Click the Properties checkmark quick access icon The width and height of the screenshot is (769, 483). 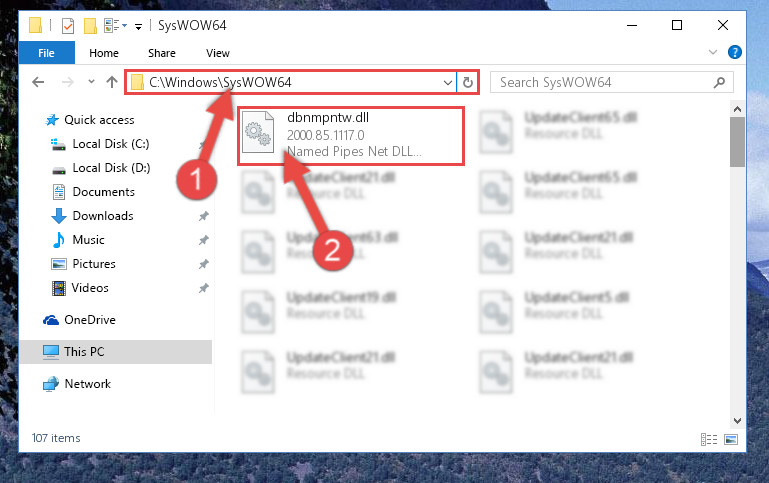[x=68, y=25]
